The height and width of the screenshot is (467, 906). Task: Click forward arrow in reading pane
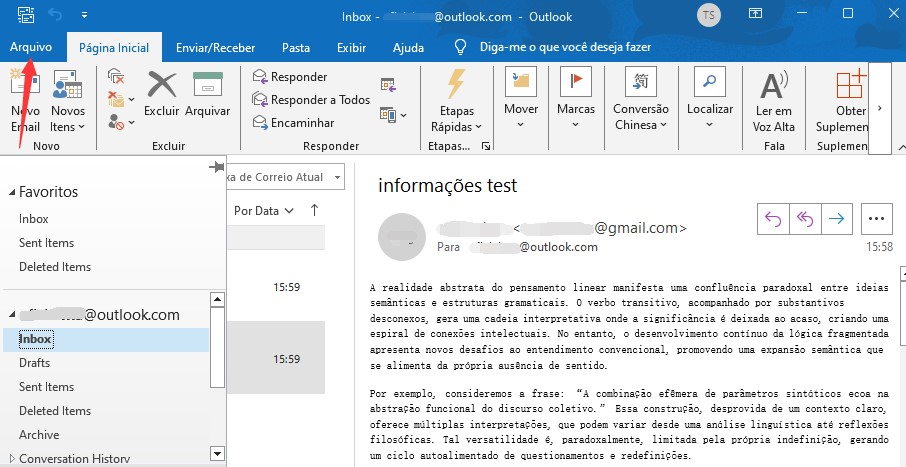point(837,218)
